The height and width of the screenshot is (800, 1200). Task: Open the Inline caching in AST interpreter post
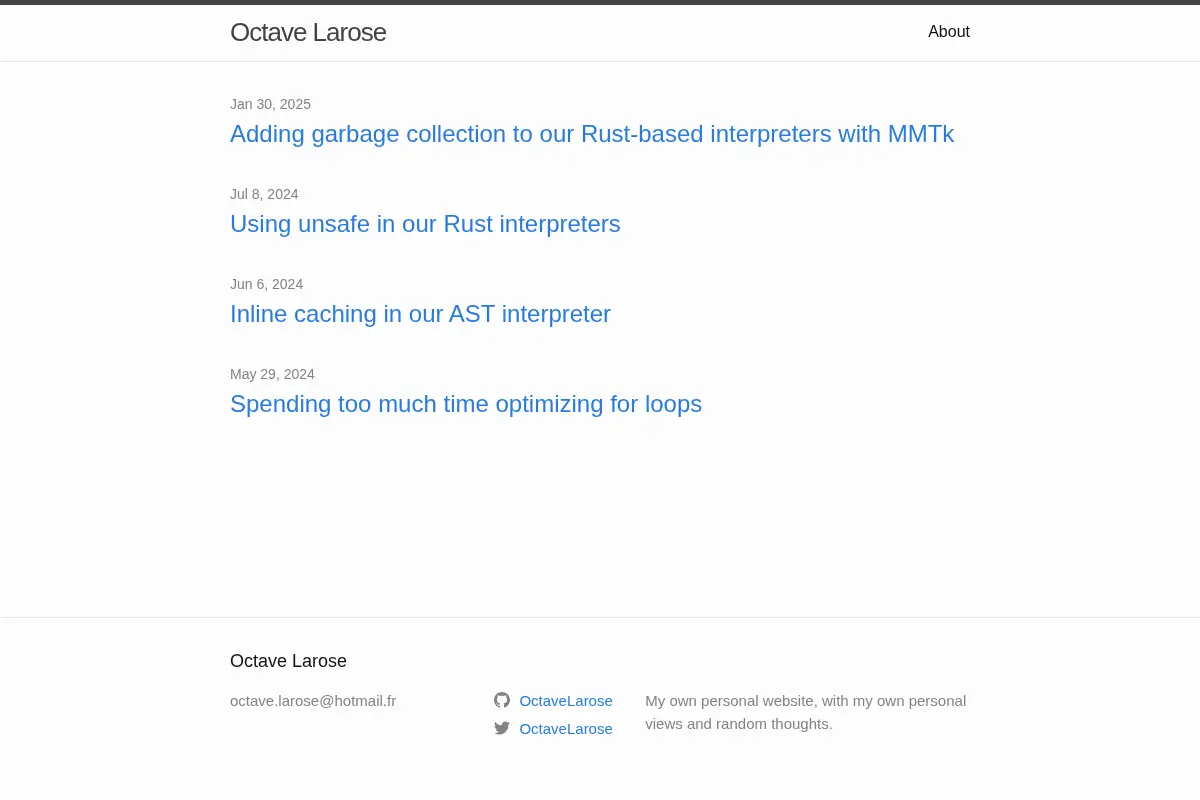420,314
